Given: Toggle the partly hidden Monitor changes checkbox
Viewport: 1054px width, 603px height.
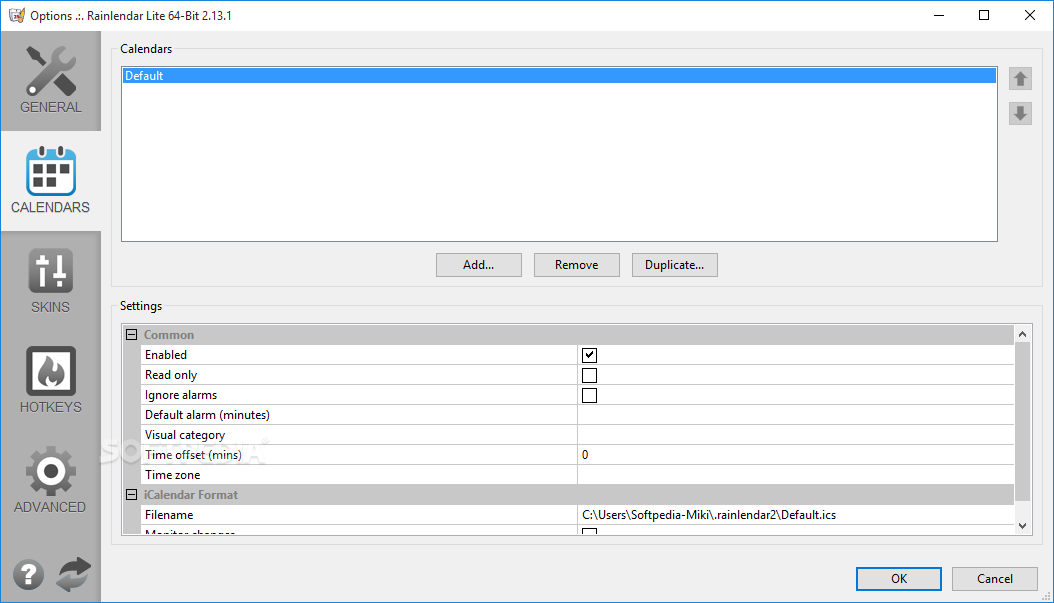Looking at the screenshot, I should pyautogui.click(x=590, y=531).
